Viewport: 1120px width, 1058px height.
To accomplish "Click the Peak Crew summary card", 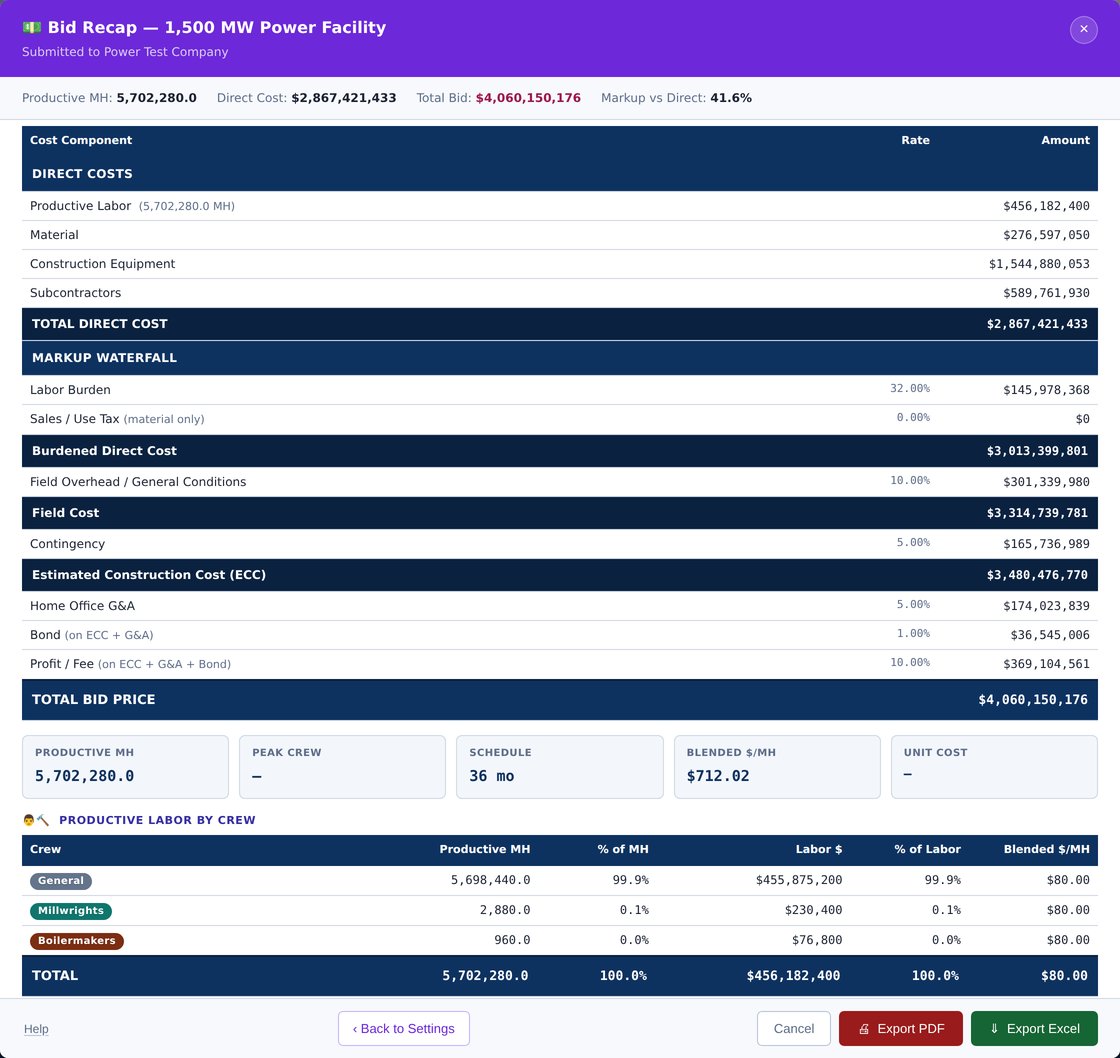I will tap(342, 767).
